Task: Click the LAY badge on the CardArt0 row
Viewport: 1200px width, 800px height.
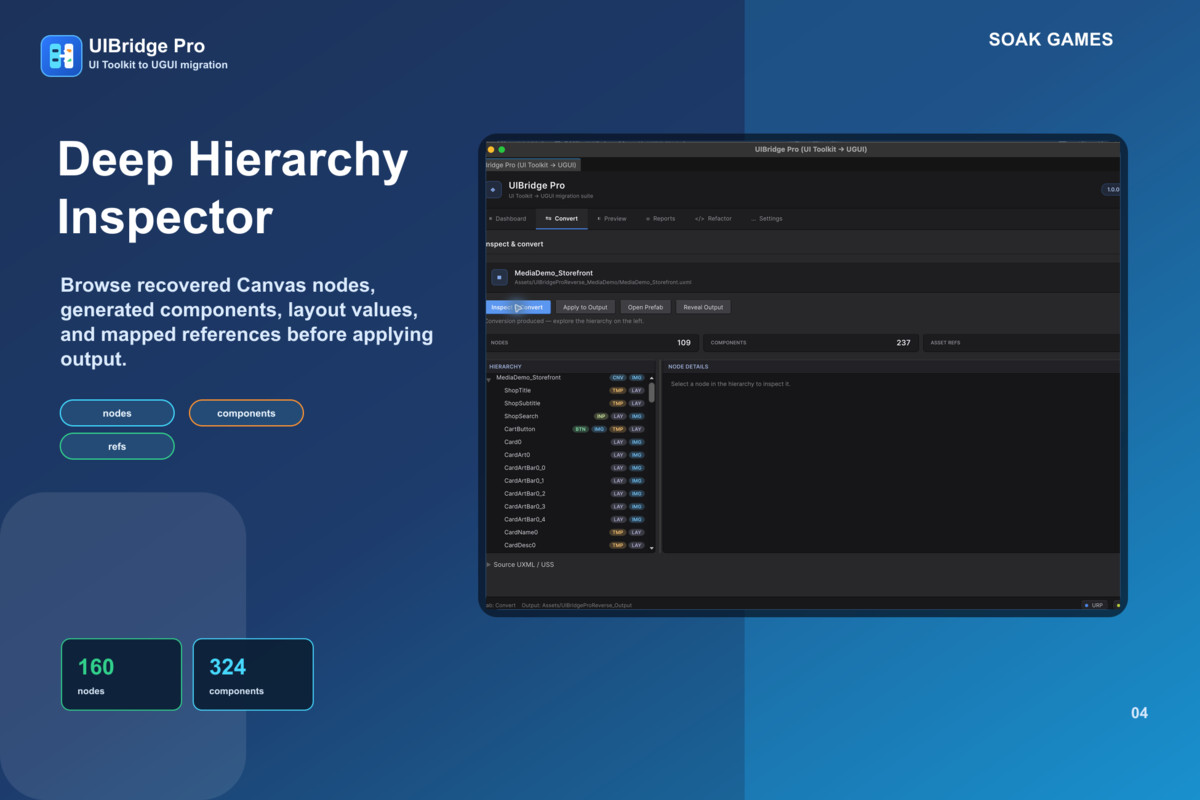Action: click(x=618, y=455)
